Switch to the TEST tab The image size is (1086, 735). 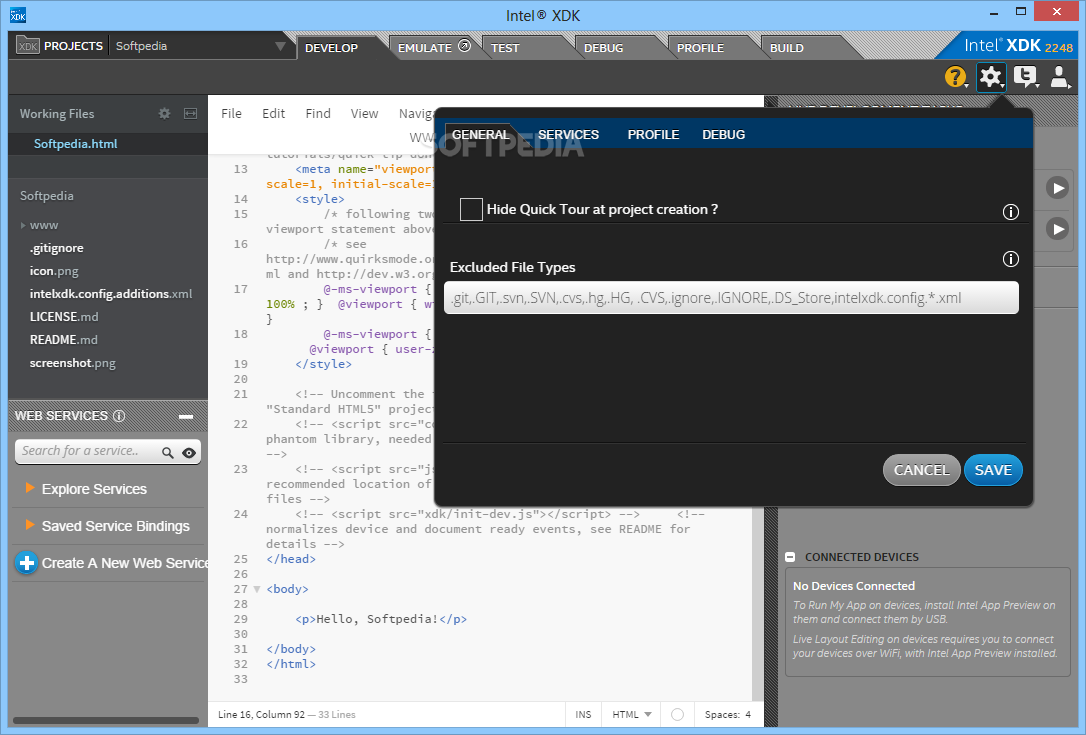coord(505,48)
